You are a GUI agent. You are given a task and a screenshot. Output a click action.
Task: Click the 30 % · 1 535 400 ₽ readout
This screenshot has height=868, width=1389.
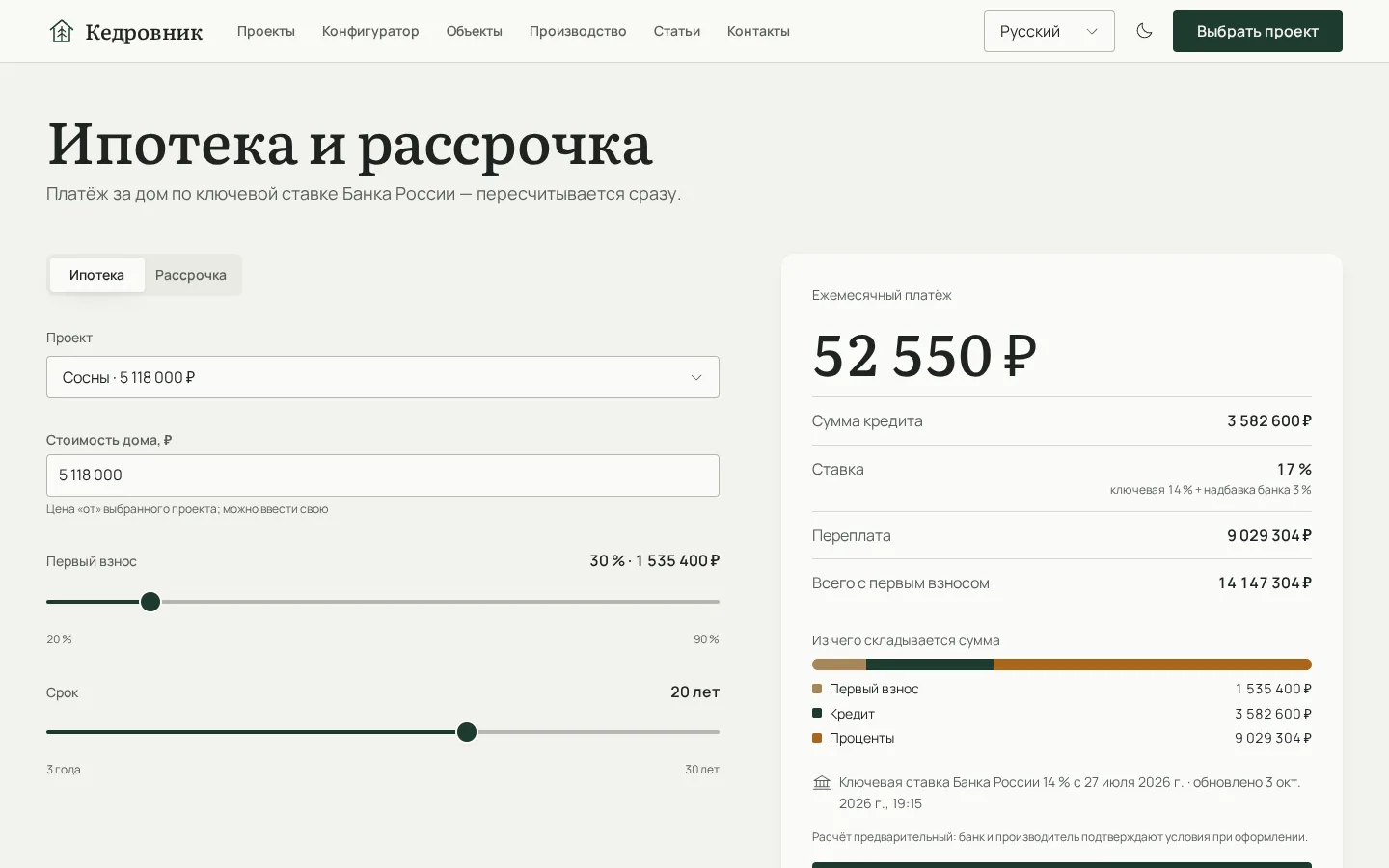click(x=655, y=560)
